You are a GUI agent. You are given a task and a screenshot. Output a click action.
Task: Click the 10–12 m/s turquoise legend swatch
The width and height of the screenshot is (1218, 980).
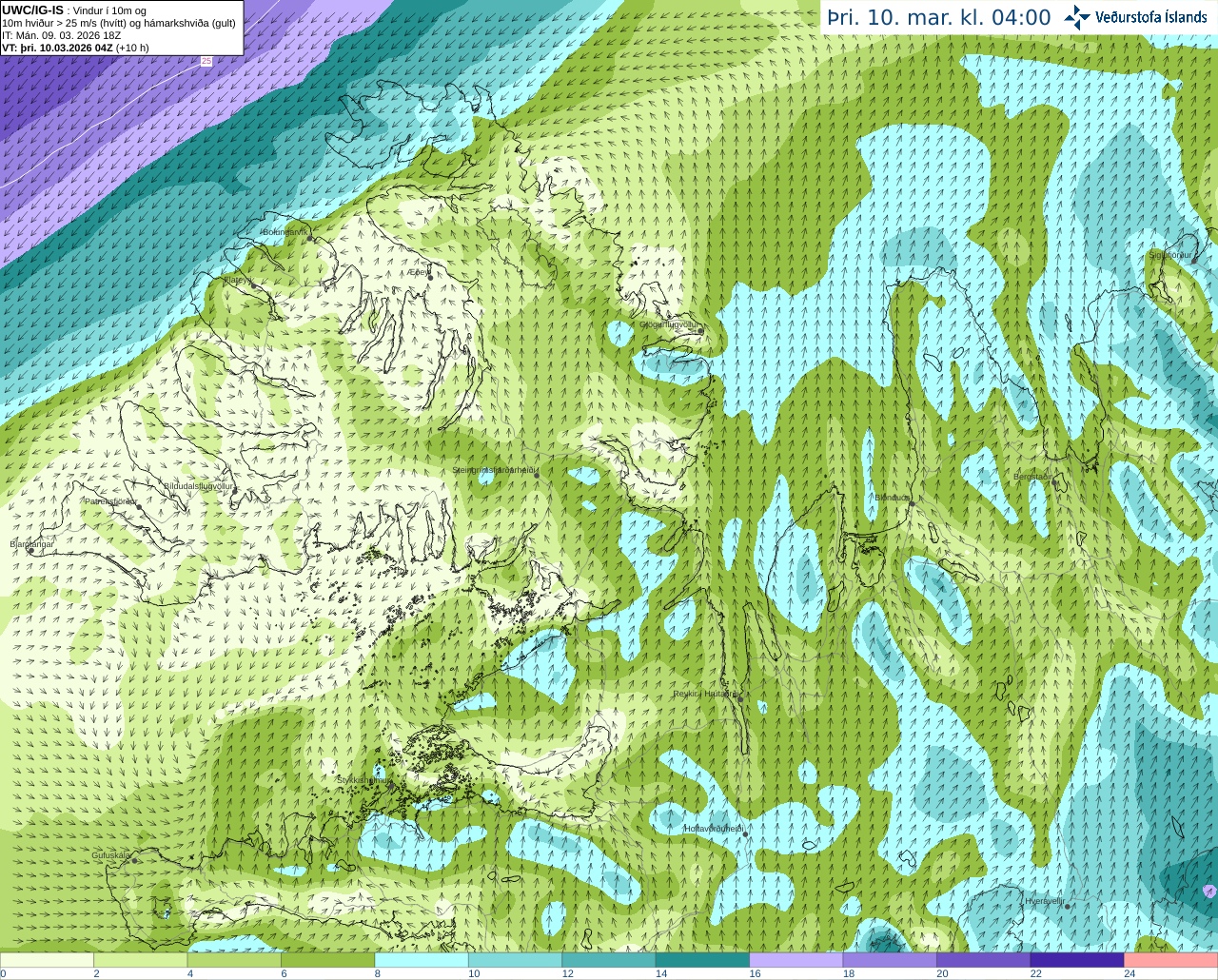click(x=516, y=959)
